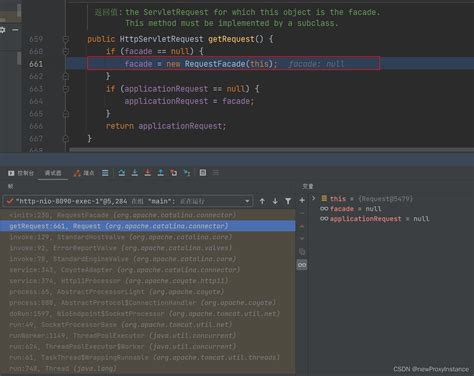The image size is (474, 376).
Task: Expand the 'this' variable node
Action: [x=313, y=198]
